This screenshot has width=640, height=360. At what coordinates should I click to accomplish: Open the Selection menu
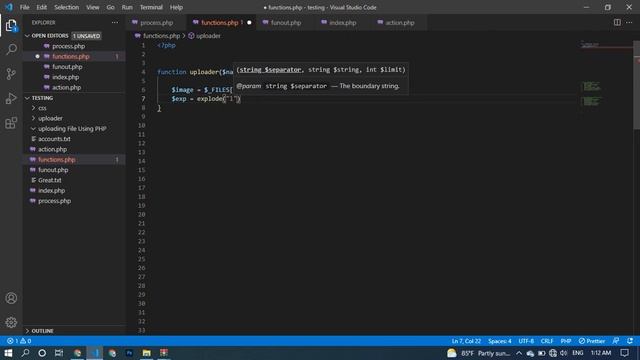point(67,7)
